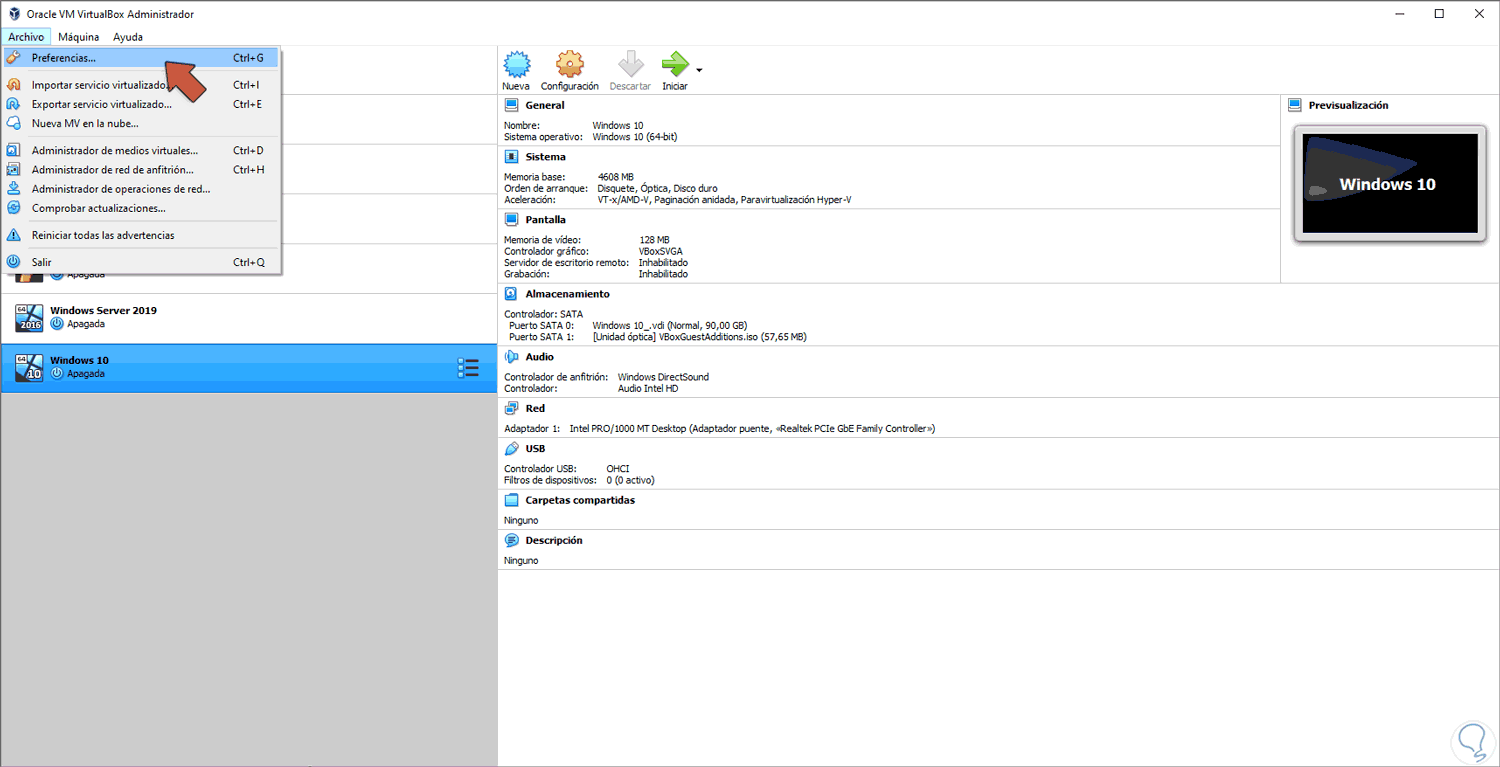The width and height of the screenshot is (1500, 767).
Task: Click the General section header
Action: pyautogui.click(x=545, y=105)
